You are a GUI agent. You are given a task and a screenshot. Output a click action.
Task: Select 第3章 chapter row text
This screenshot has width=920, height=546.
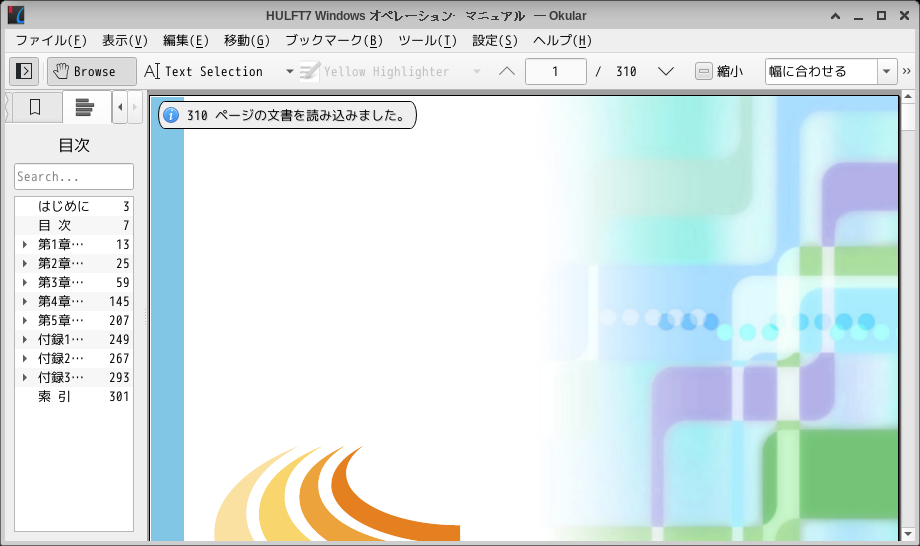click(x=60, y=282)
